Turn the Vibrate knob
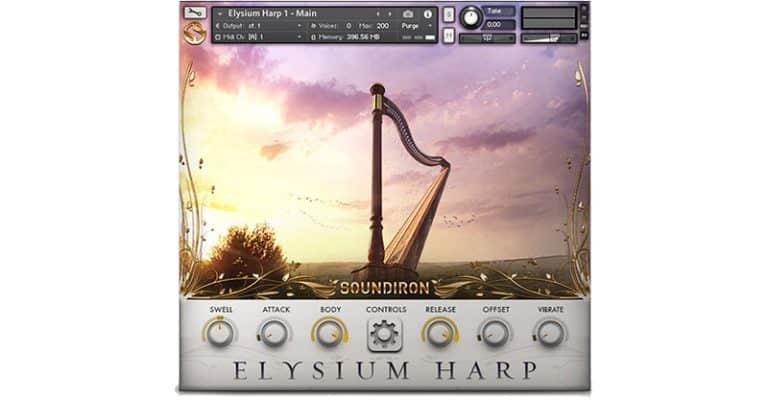Screen dimensions: 768x400 click(550, 333)
